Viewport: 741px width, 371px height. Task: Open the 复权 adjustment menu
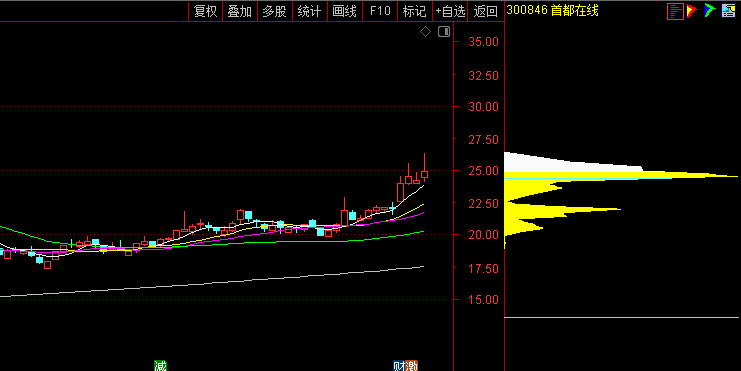[x=206, y=11]
